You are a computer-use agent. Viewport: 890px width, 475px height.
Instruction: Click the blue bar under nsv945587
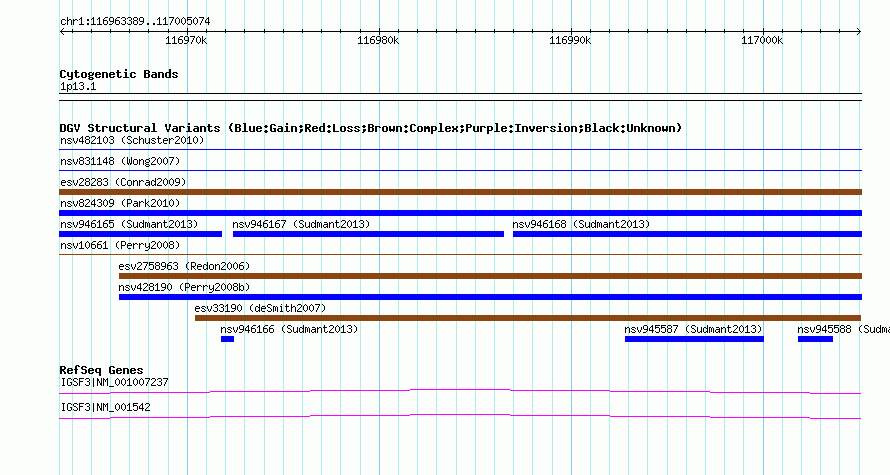694,339
